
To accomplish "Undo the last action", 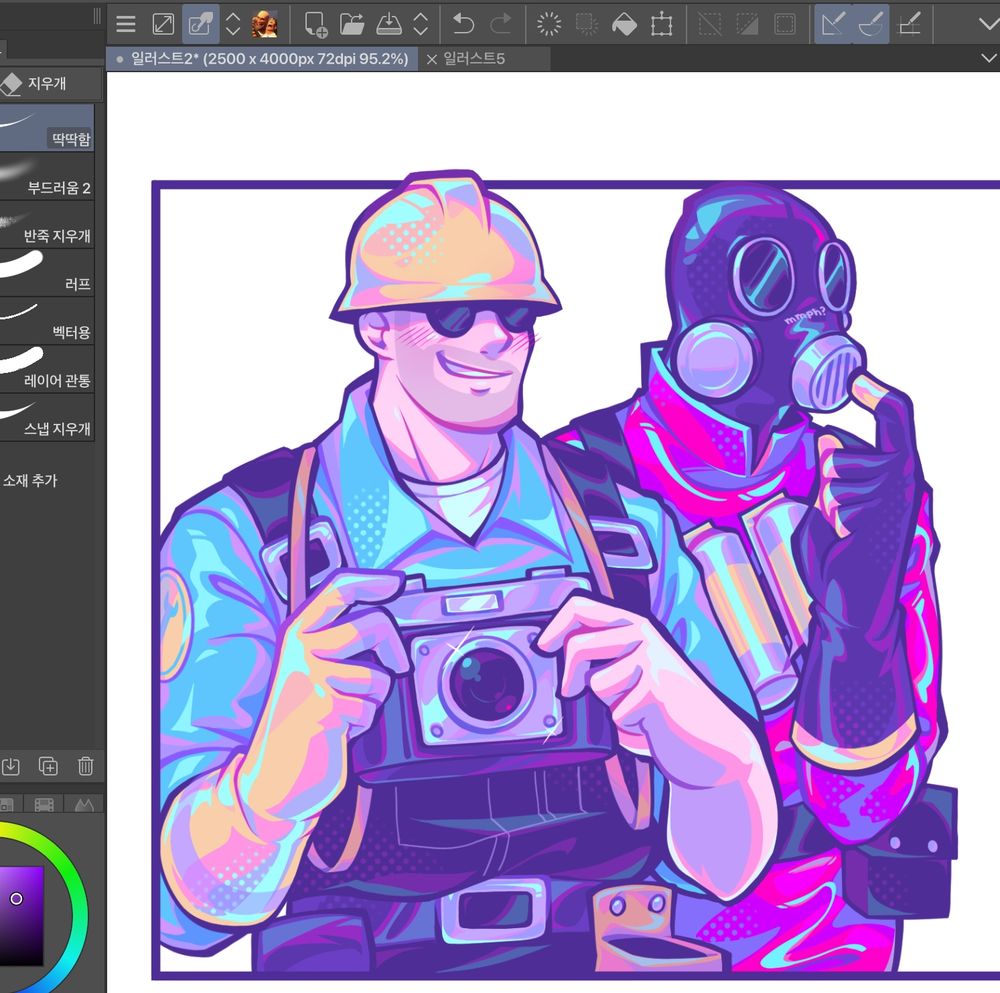I will coord(464,24).
